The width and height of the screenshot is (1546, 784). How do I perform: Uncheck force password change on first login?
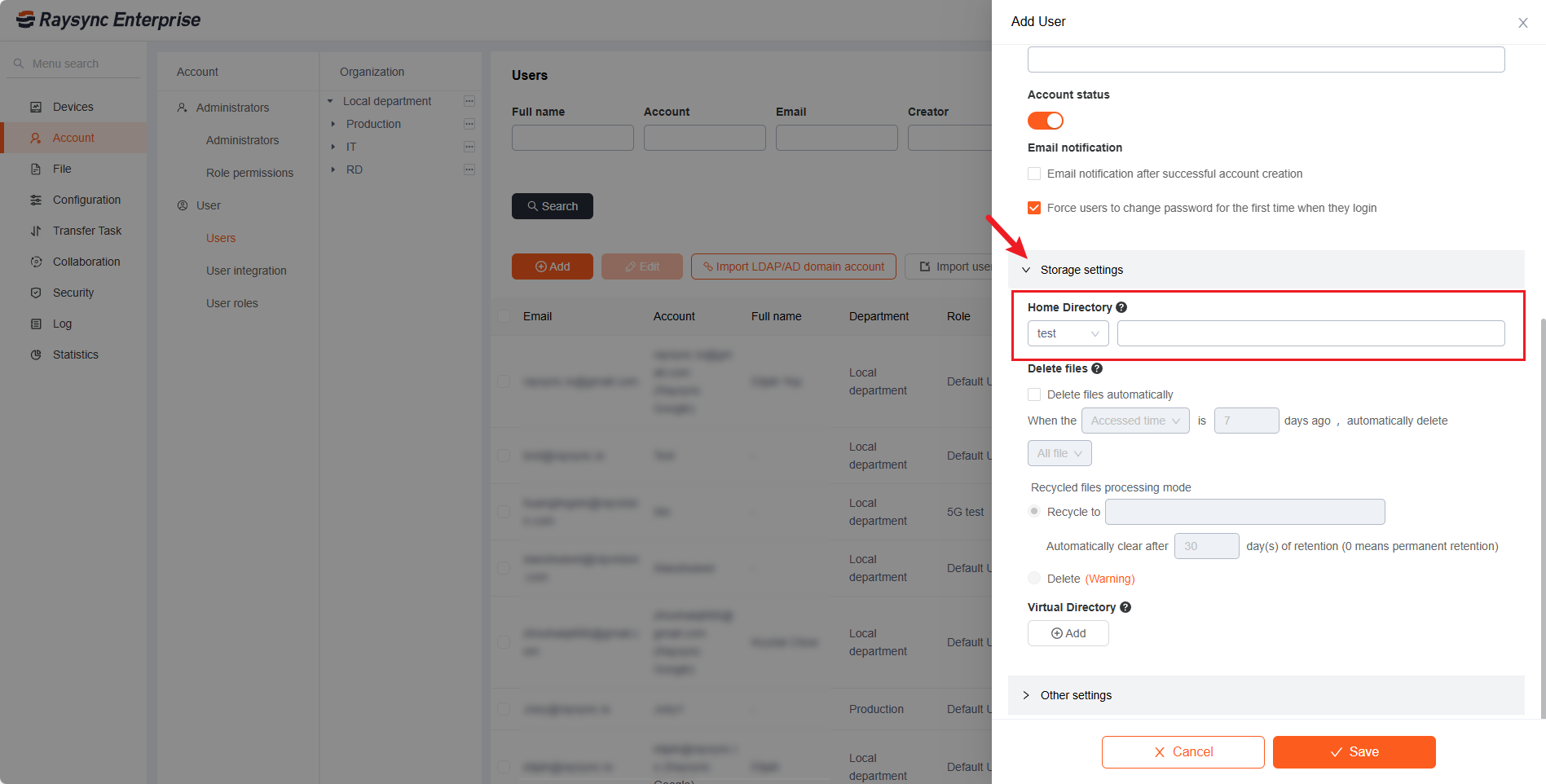point(1034,208)
